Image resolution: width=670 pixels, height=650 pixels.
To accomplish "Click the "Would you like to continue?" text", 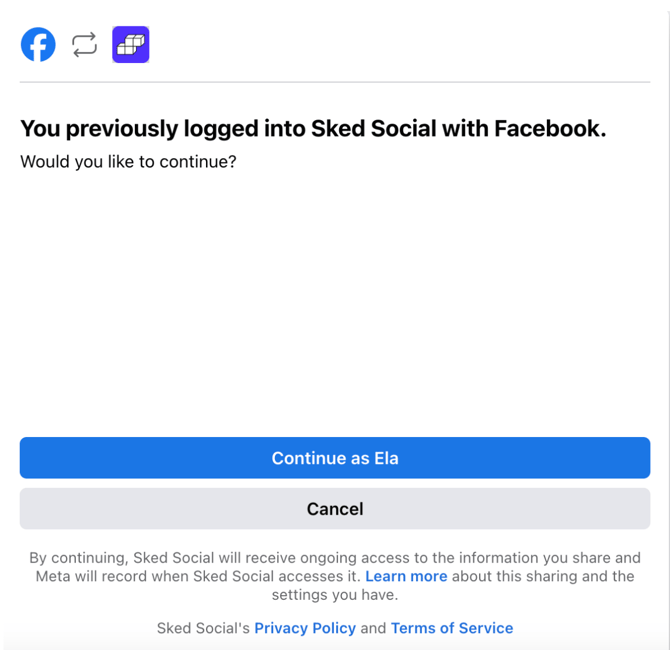I will click(128, 161).
